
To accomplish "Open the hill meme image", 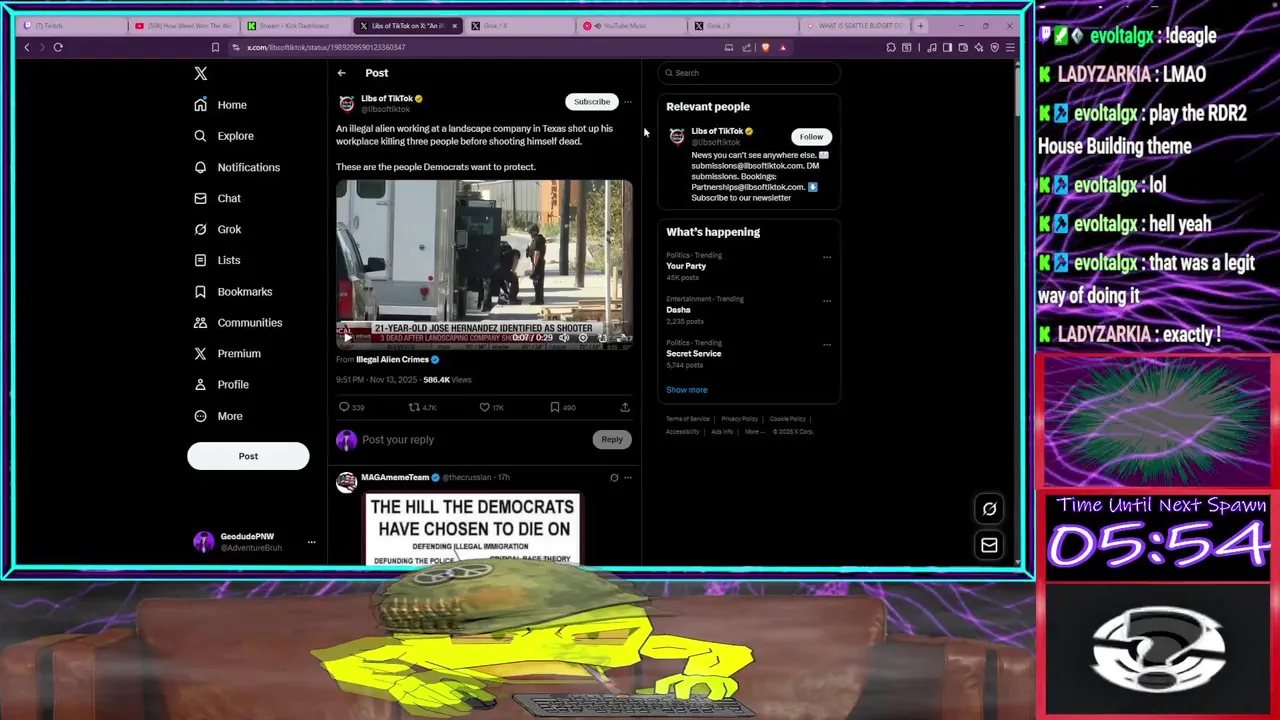I will pyautogui.click(x=472, y=529).
